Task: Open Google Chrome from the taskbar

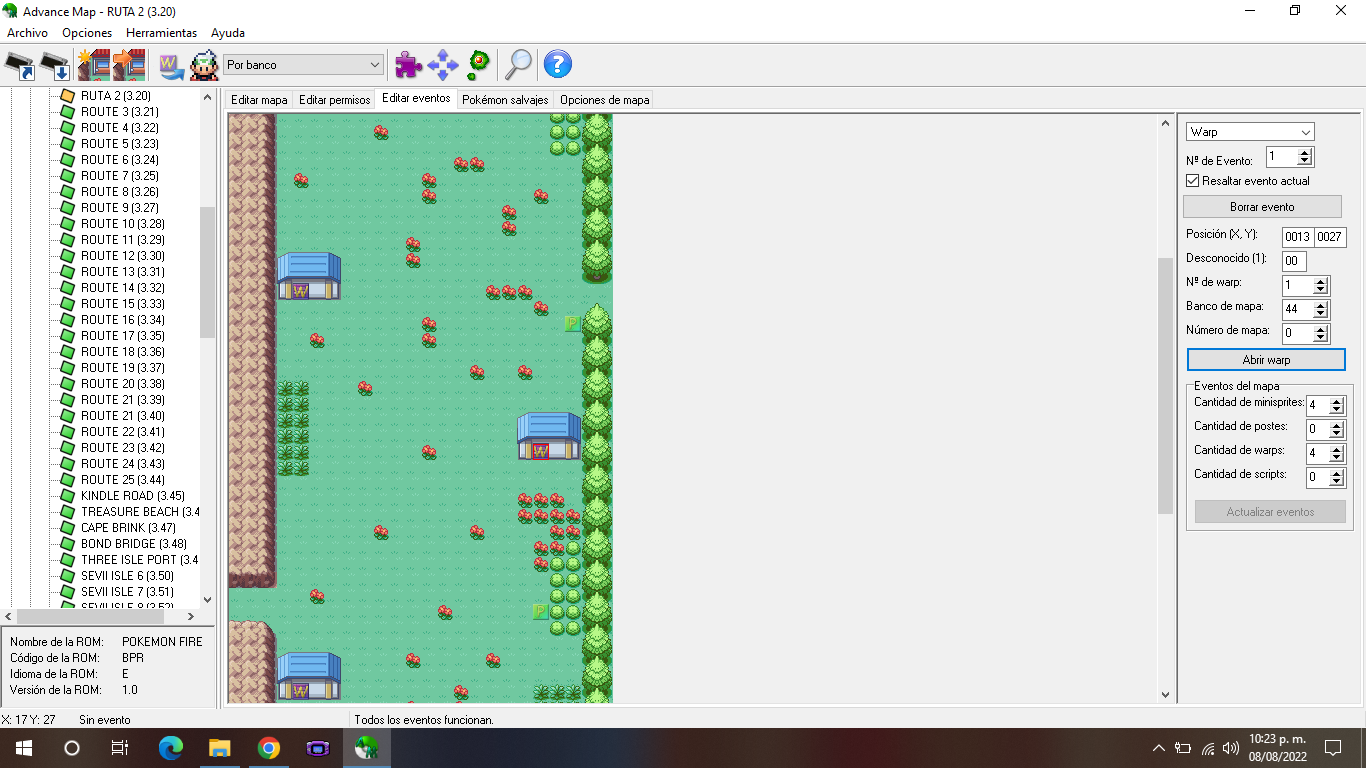Action: [x=268, y=748]
